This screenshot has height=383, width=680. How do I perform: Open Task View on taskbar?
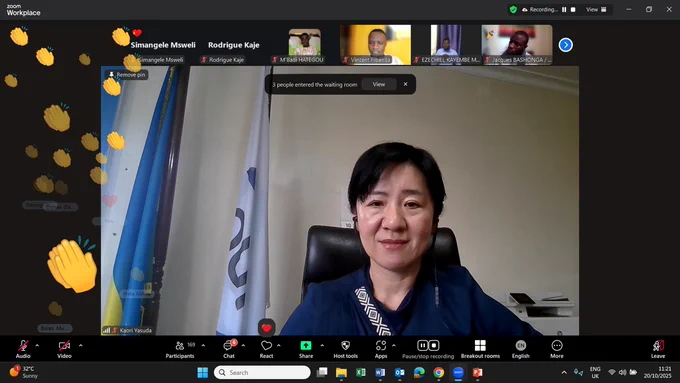(x=322, y=372)
